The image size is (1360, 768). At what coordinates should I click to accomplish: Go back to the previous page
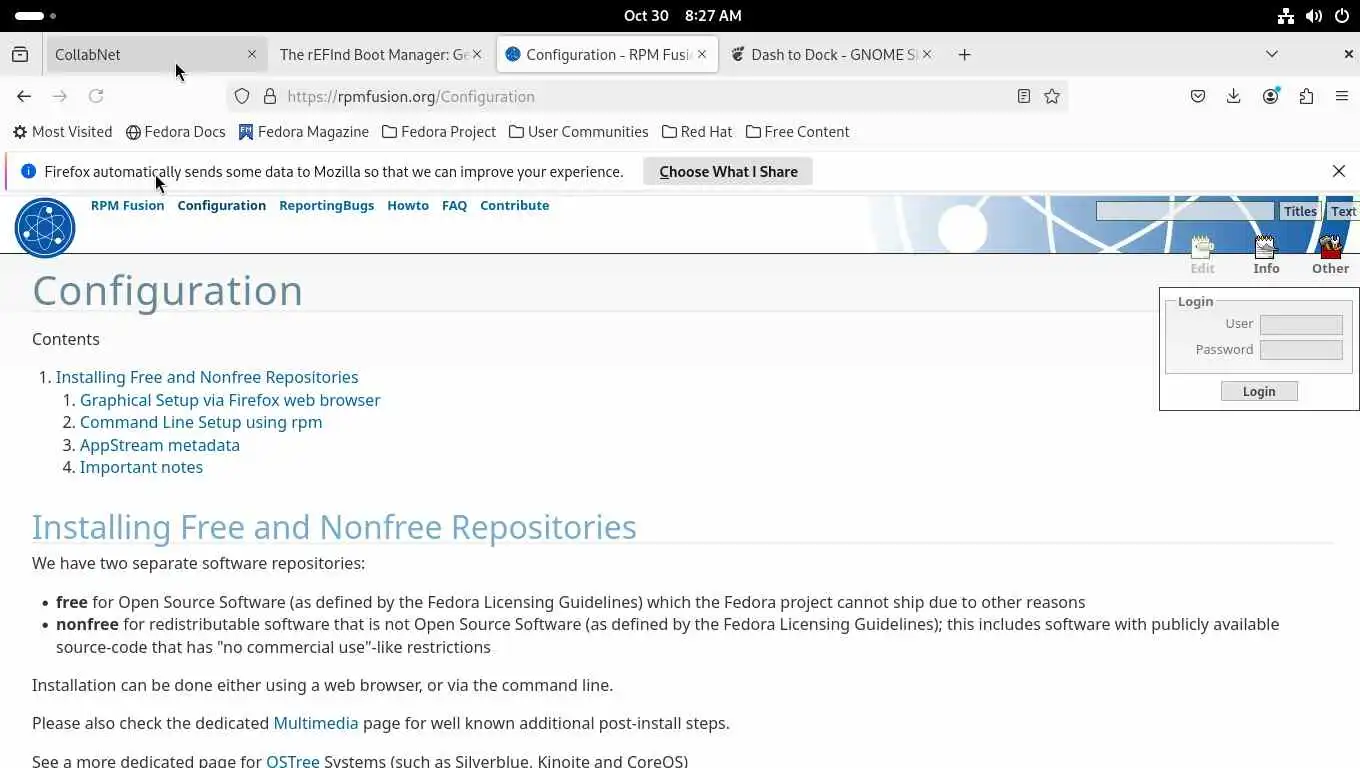24,97
